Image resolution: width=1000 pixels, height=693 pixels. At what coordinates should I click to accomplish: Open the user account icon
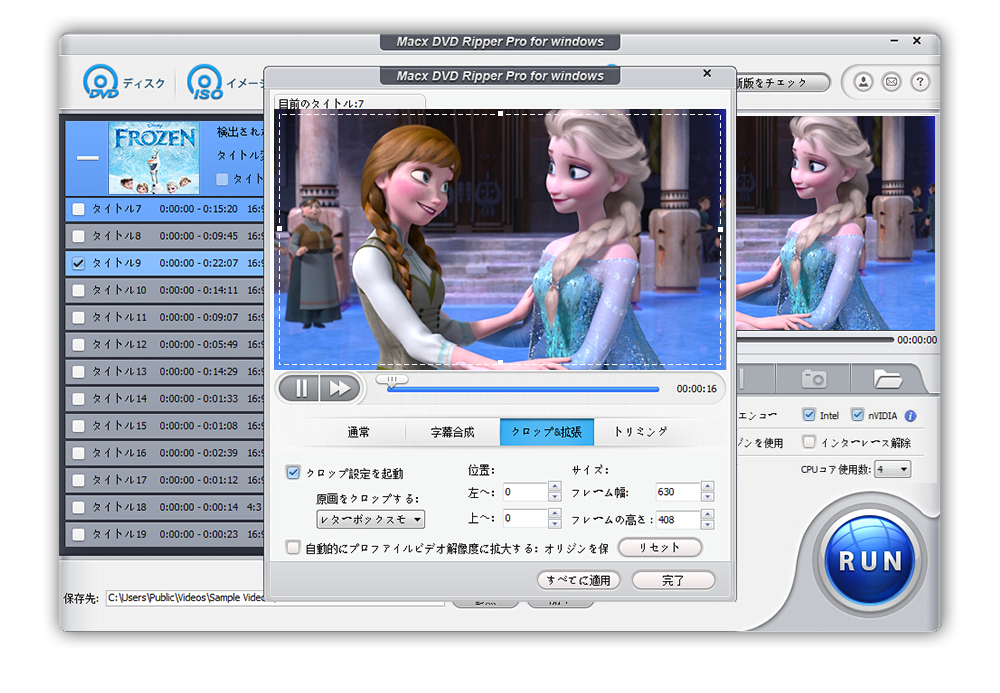tap(864, 82)
